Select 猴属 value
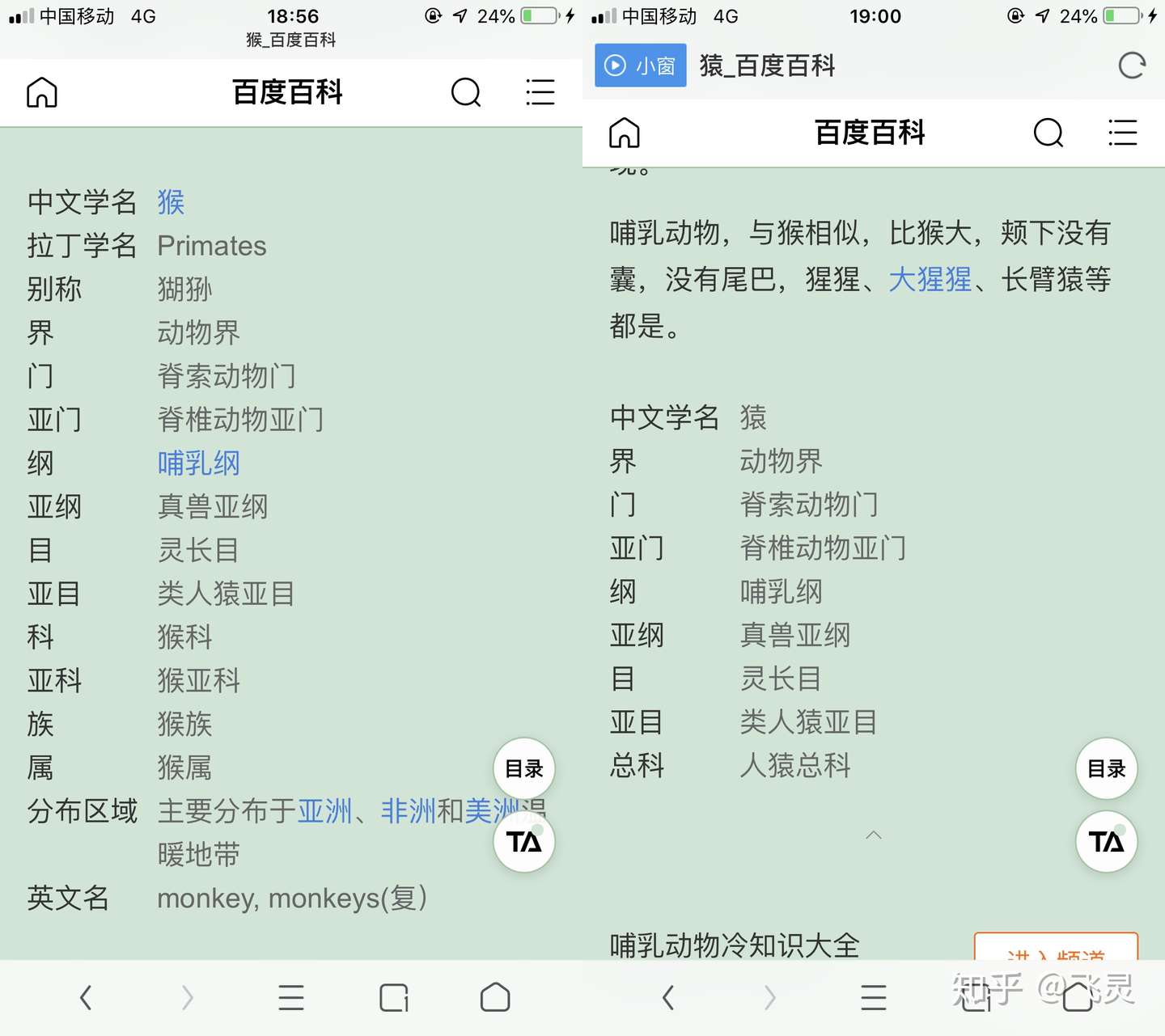The height and width of the screenshot is (1036, 1165). 184,767
